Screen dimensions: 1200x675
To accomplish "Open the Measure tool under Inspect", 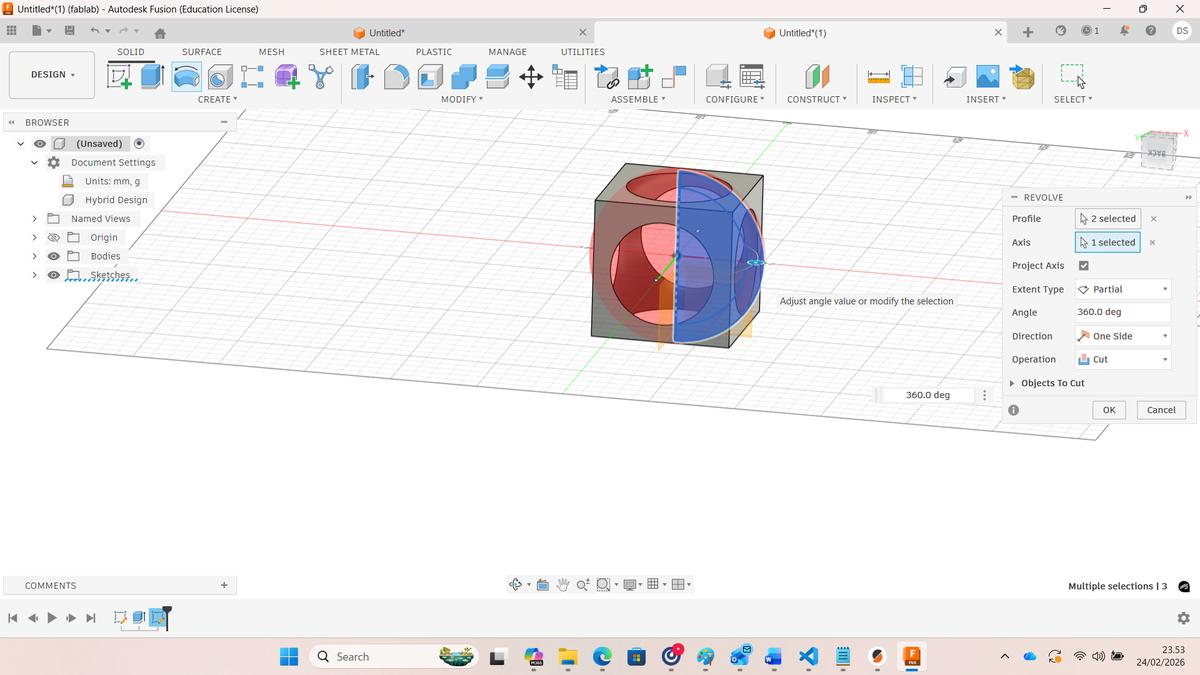I will [878, 75].
